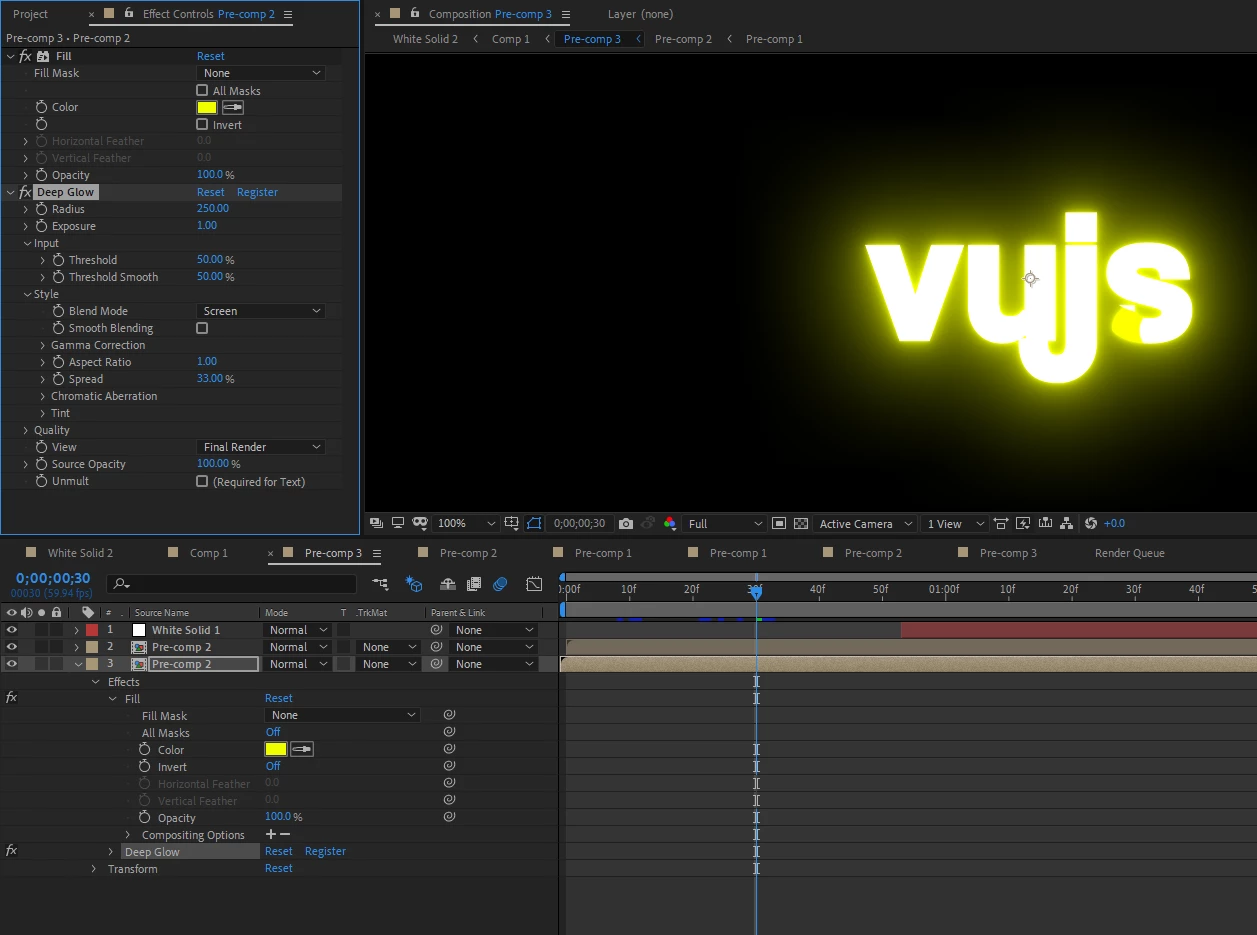Click Radius value 250.00
This screenshot has height=935, width=1257.
coord(213,209)
